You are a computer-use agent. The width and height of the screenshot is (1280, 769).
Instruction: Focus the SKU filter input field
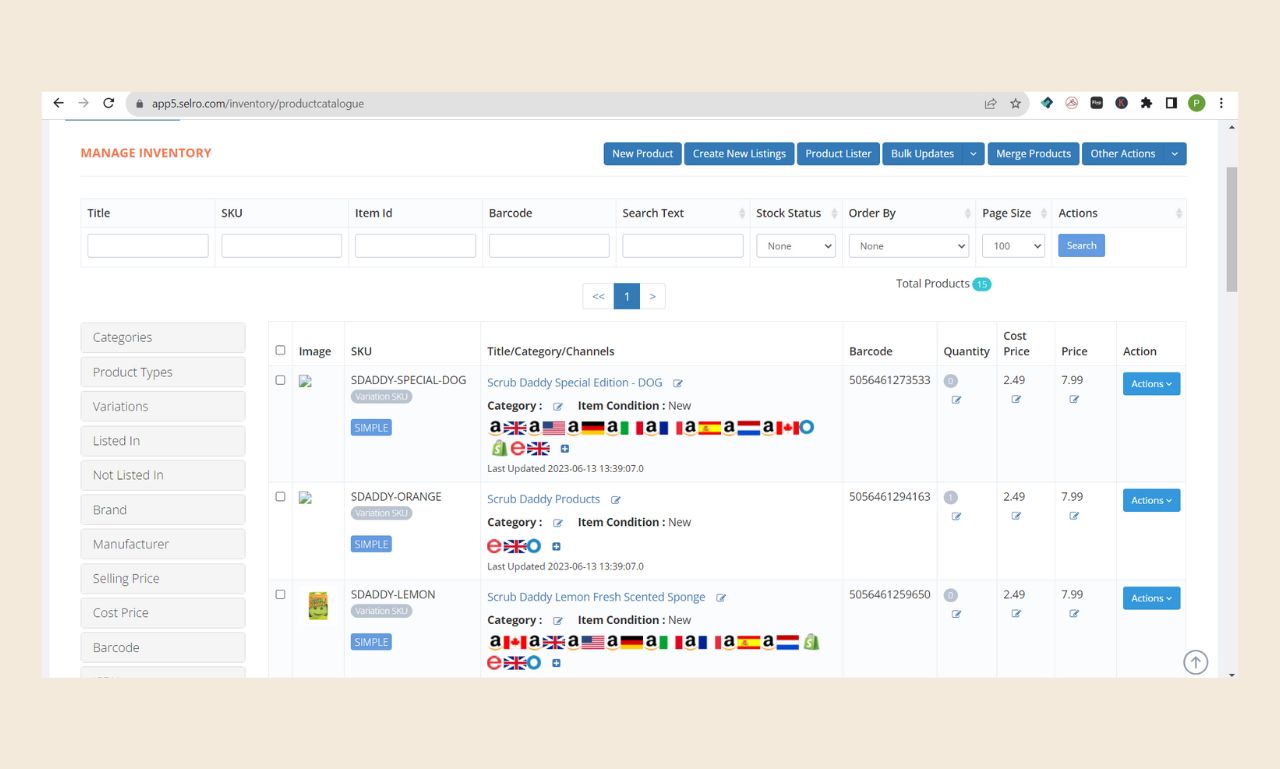coord(281,246)
